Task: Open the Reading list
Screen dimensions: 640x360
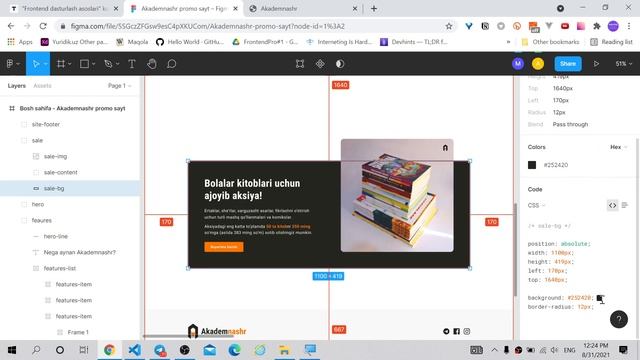Action: 611,42
